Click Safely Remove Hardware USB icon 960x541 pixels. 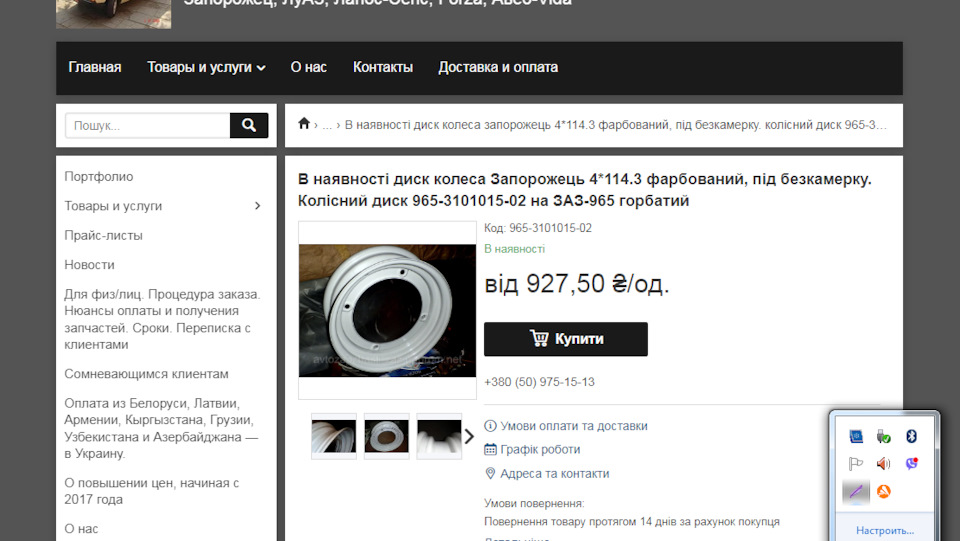point(883,436)
